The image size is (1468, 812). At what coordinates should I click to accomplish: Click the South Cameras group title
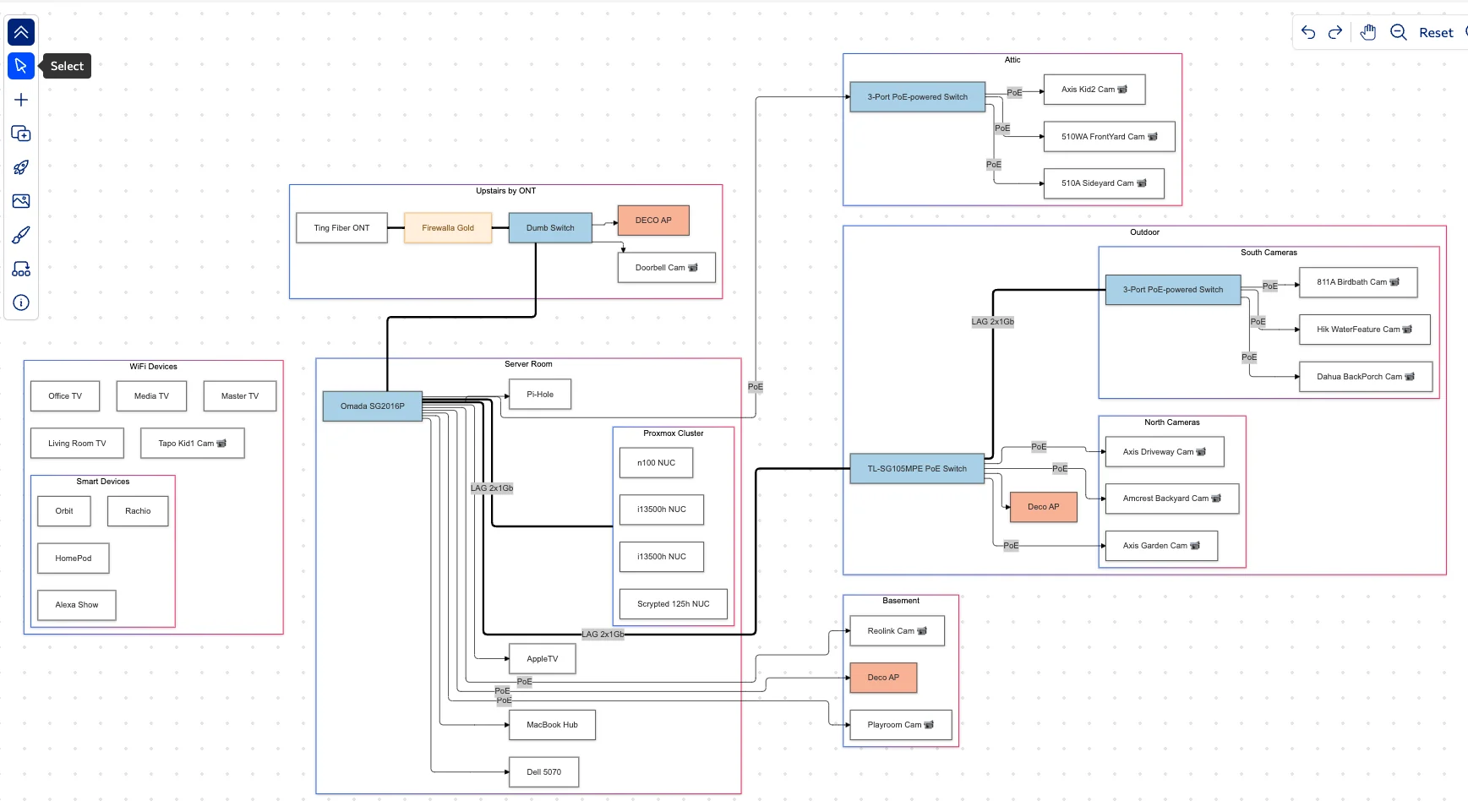(1269, 253)
